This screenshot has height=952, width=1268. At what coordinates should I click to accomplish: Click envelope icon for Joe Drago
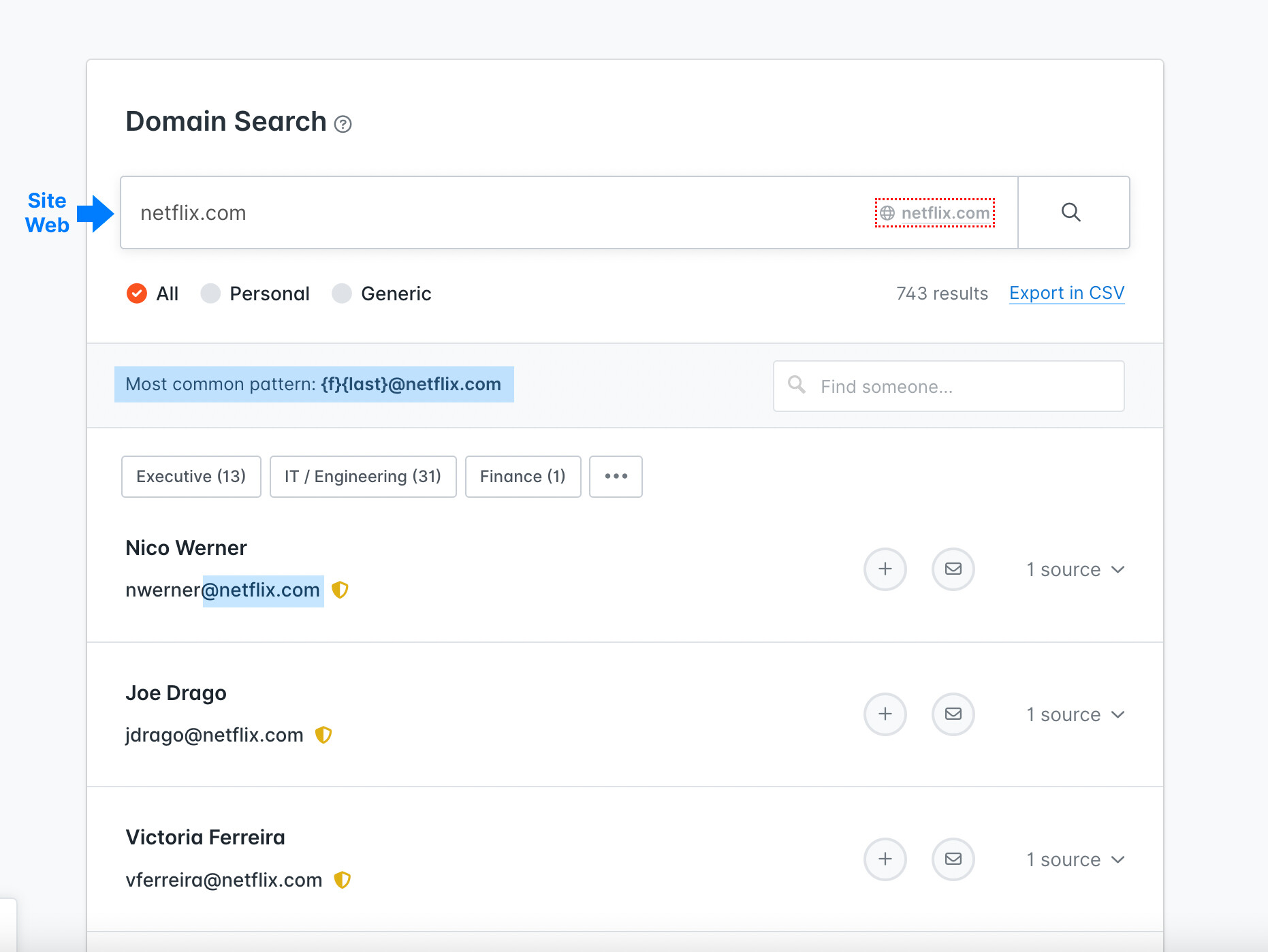tap(953, 714)
